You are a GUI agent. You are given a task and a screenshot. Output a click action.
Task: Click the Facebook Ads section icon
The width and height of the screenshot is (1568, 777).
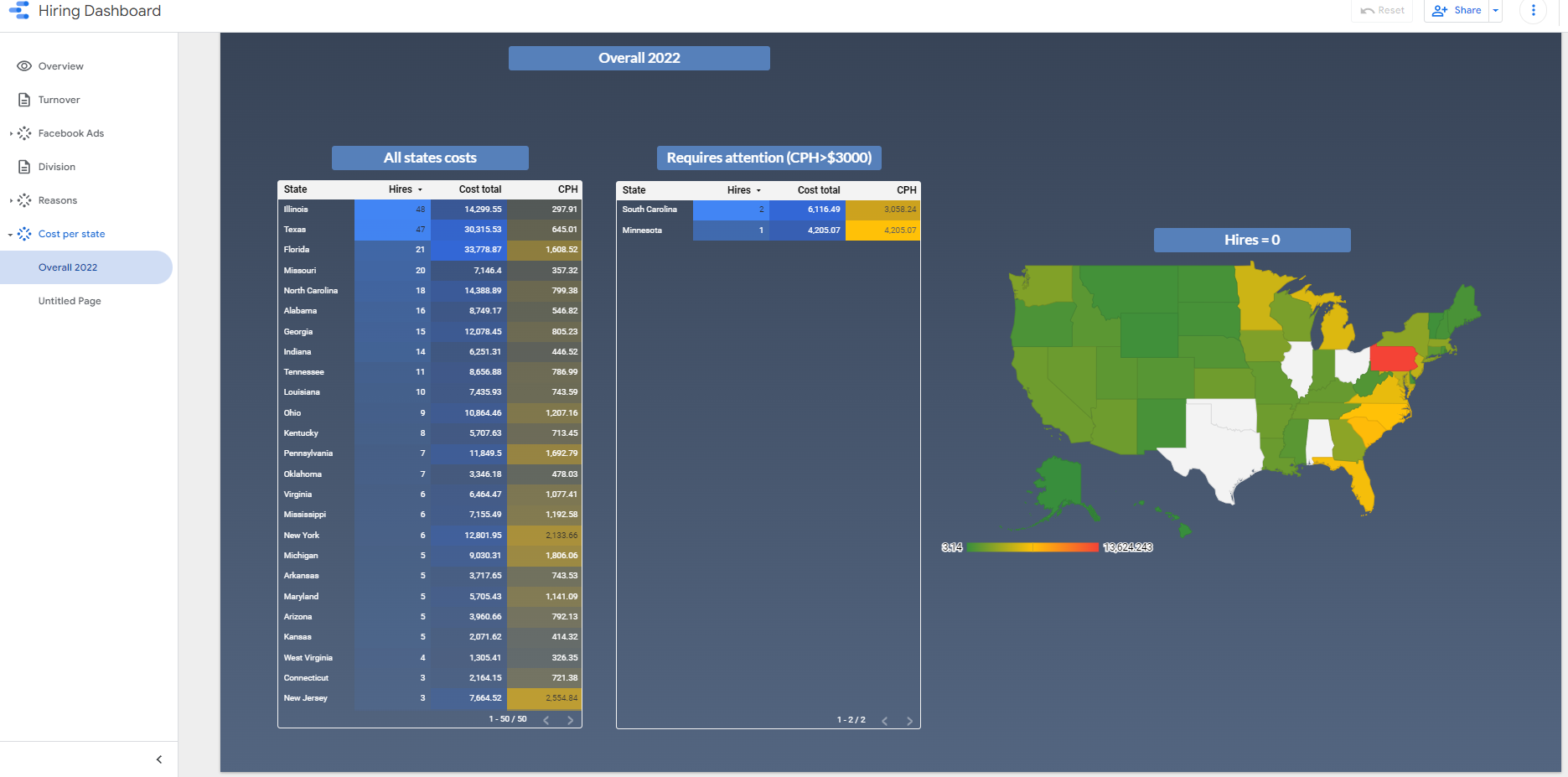(x=24, y=133)
